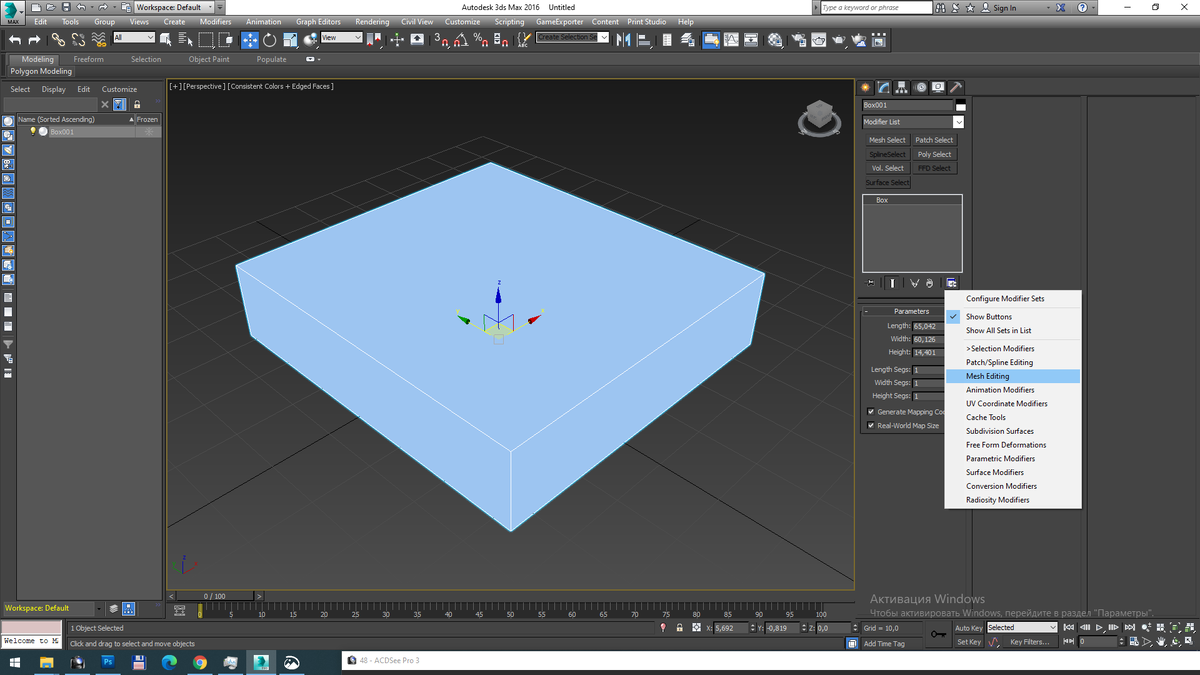Open the Select by Name list icon

[185, 40]
